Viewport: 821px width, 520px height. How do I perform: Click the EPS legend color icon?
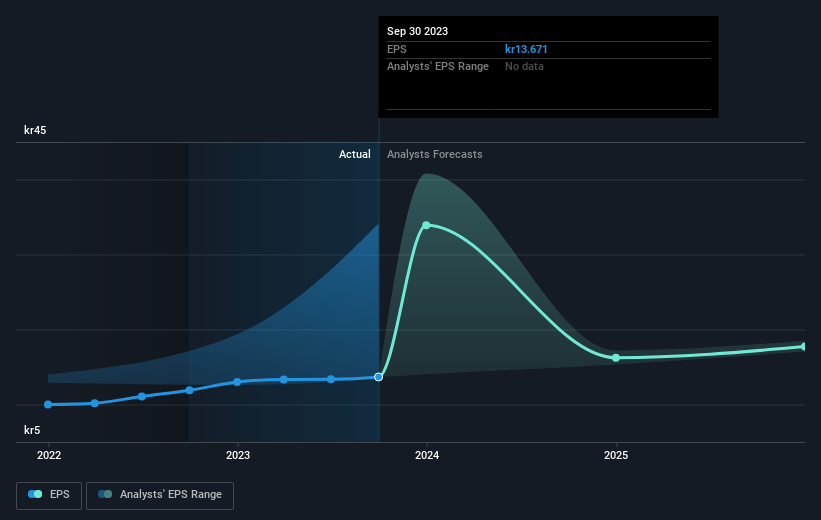point(35,494)
